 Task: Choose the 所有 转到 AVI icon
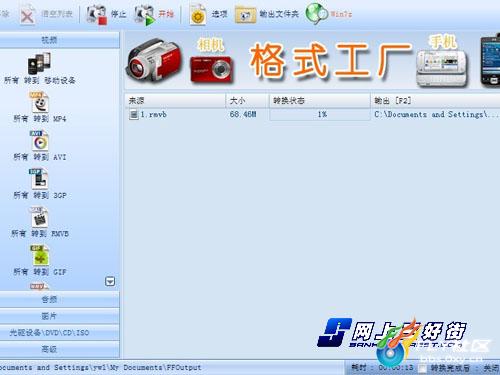click(40, 140)
